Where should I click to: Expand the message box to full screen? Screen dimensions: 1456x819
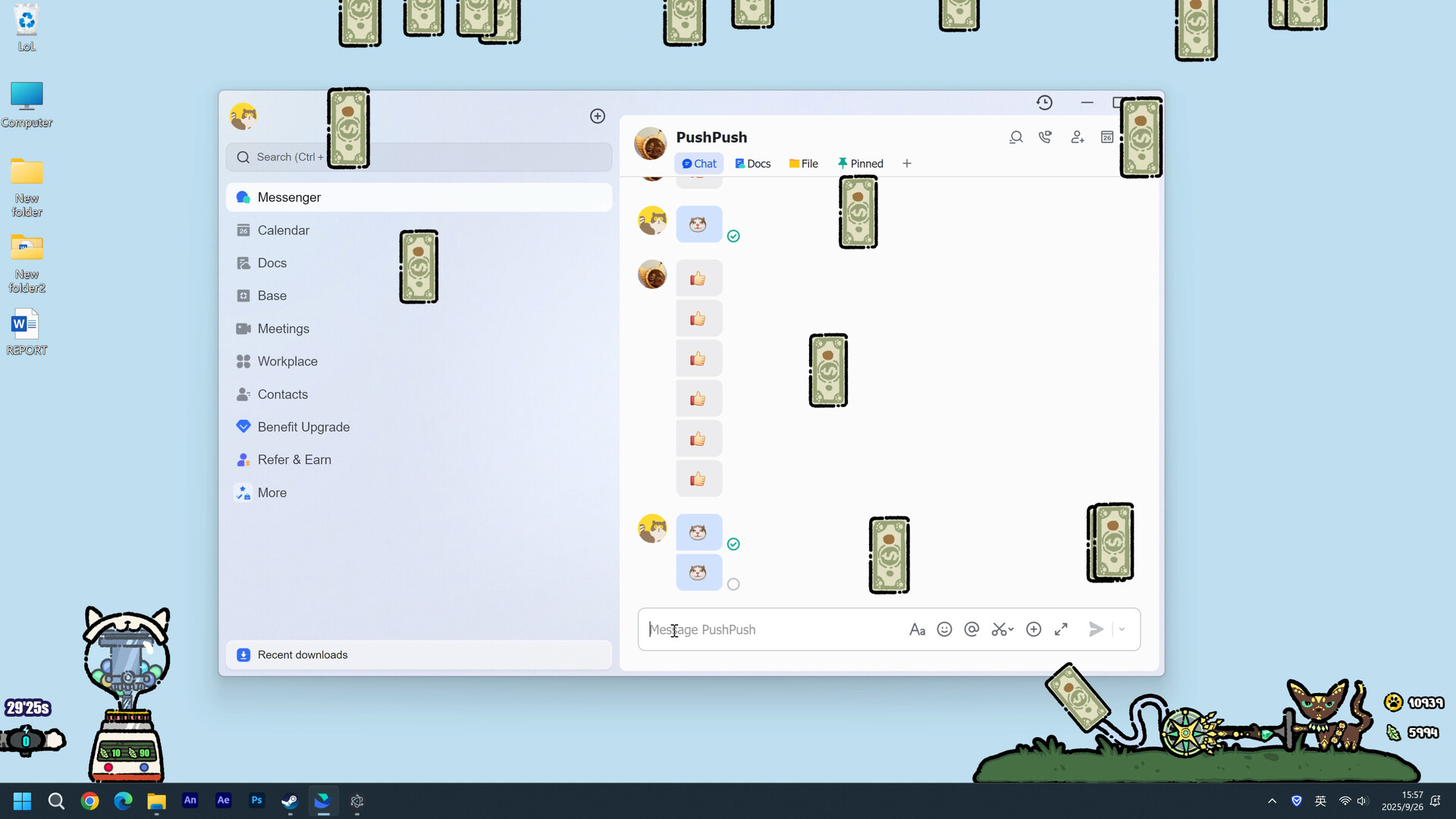(x=1061, y=629)
